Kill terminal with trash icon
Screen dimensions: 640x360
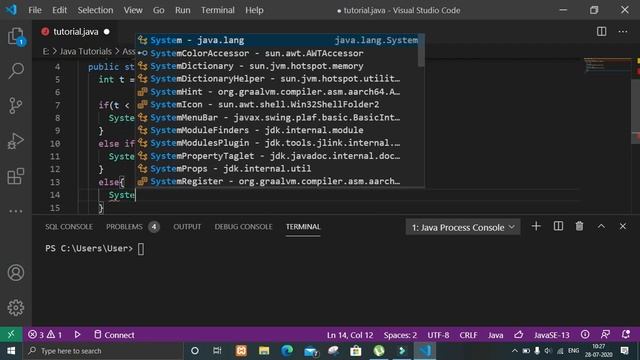point(579,226)
